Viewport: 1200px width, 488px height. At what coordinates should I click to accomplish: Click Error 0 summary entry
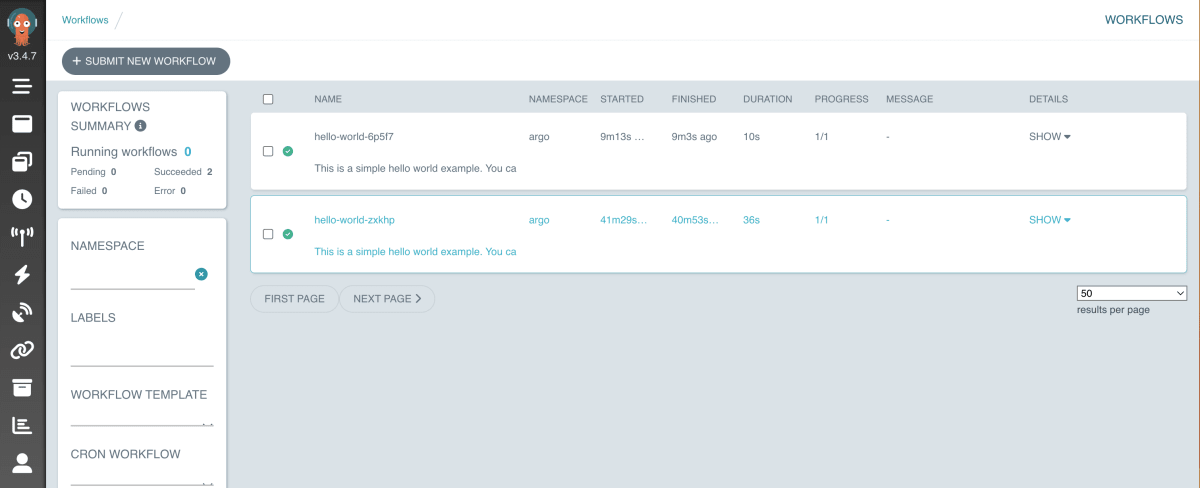(x=170, y=190)
